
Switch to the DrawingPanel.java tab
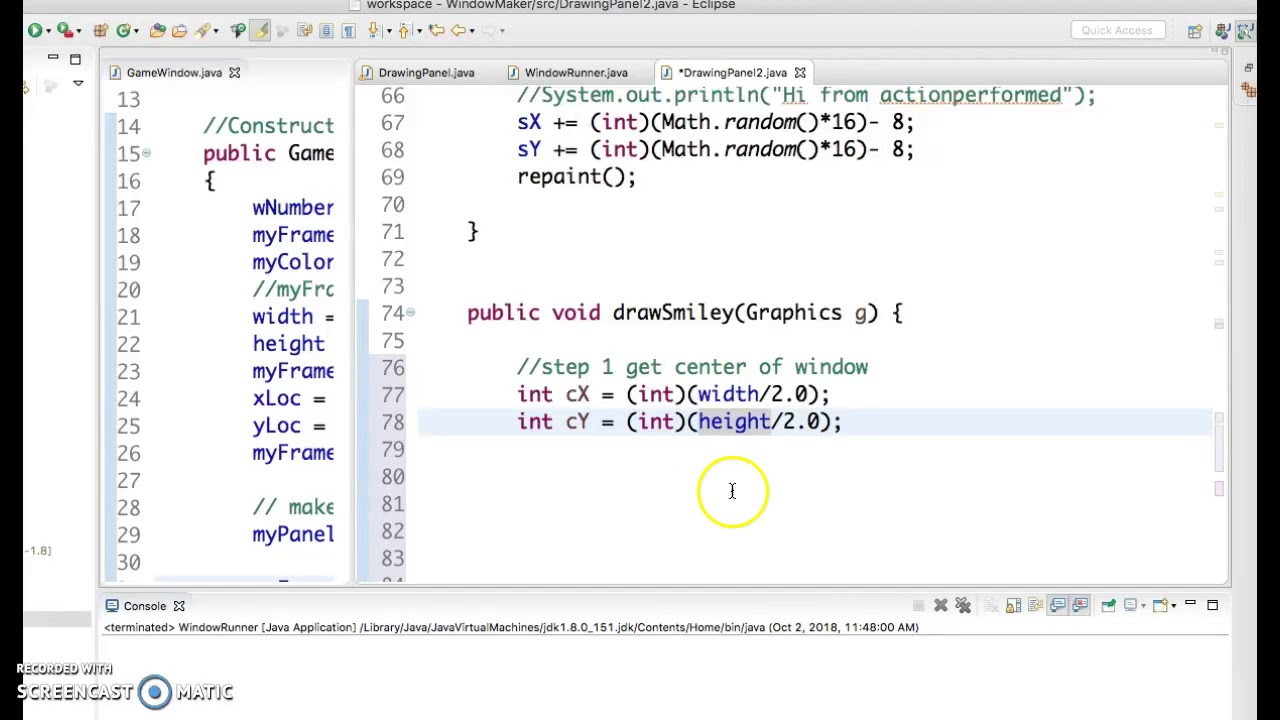(x=426, y=72)
